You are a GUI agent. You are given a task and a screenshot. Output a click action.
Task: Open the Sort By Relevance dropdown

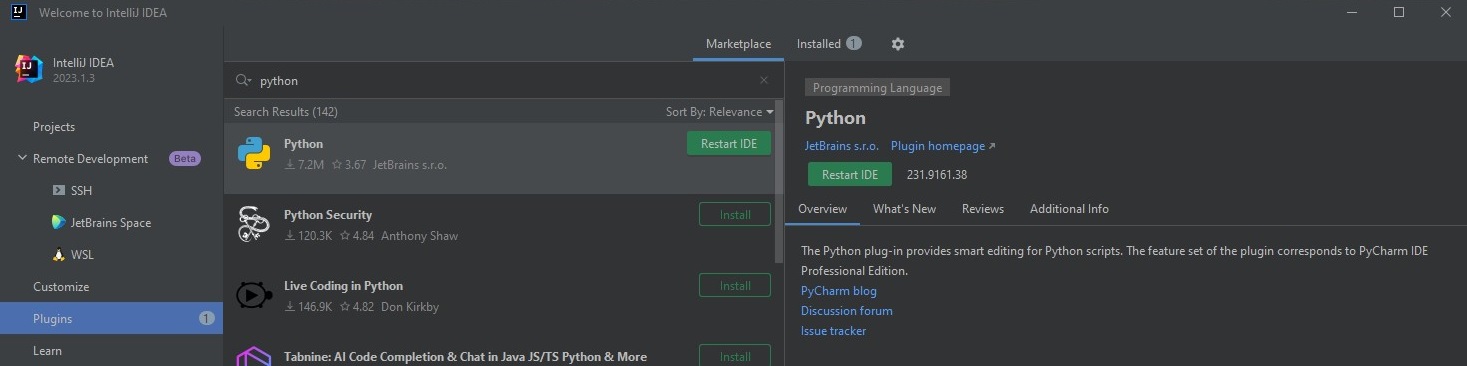pyautogui.click(x=720, y=112)
